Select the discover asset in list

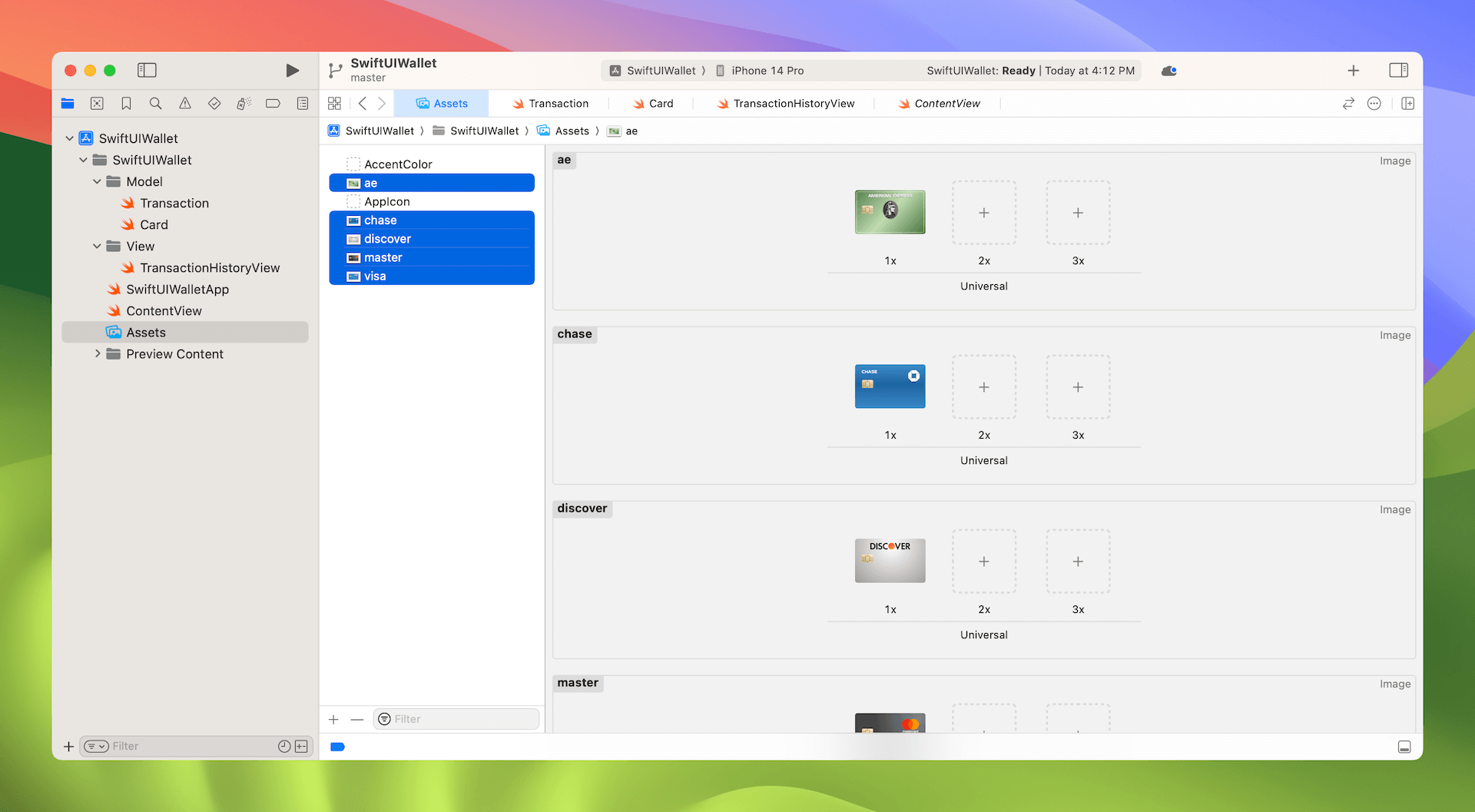point(432,239)
